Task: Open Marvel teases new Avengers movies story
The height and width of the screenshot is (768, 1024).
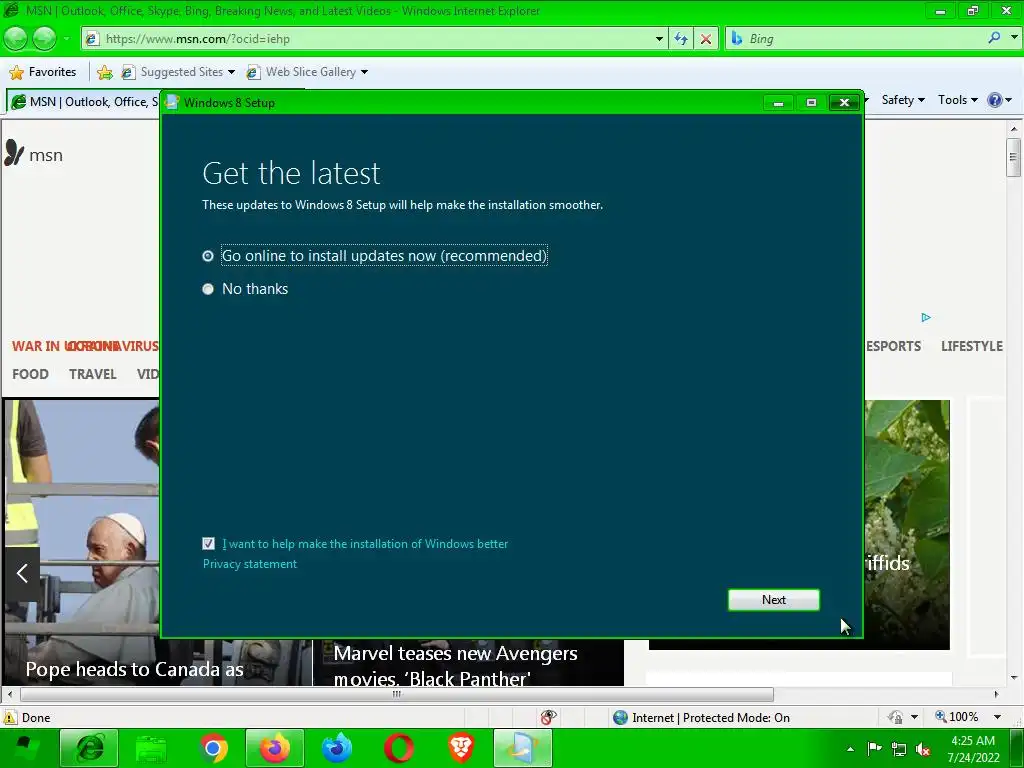Action: pyautogui.click(x=455, y=665)
